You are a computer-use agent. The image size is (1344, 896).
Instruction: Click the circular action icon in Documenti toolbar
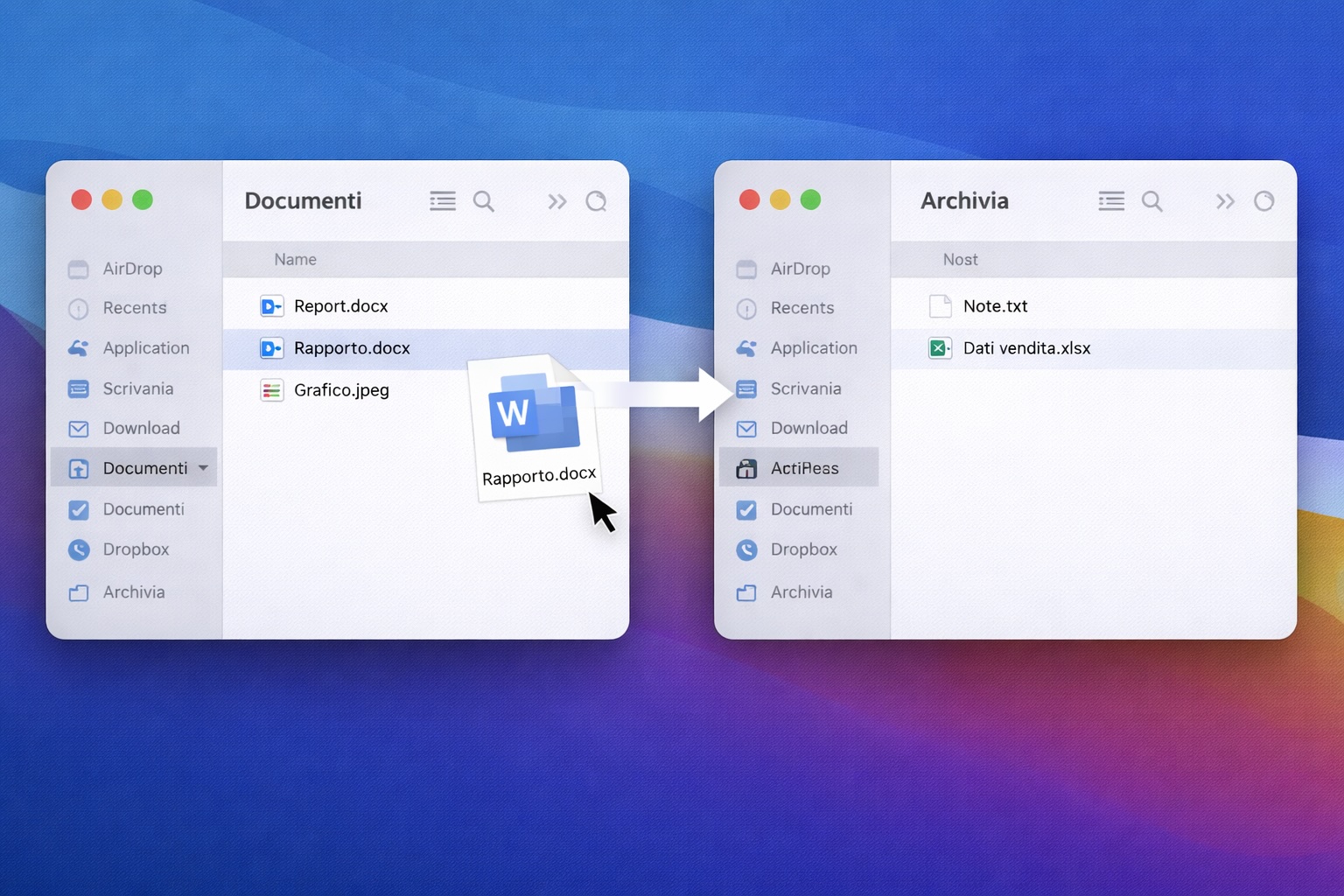[596, 201]
